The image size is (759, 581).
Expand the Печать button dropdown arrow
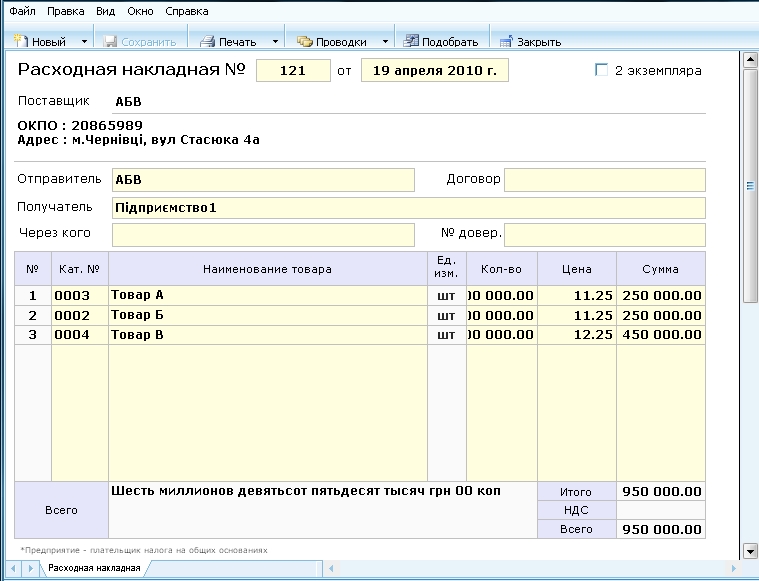coord(275,42)
